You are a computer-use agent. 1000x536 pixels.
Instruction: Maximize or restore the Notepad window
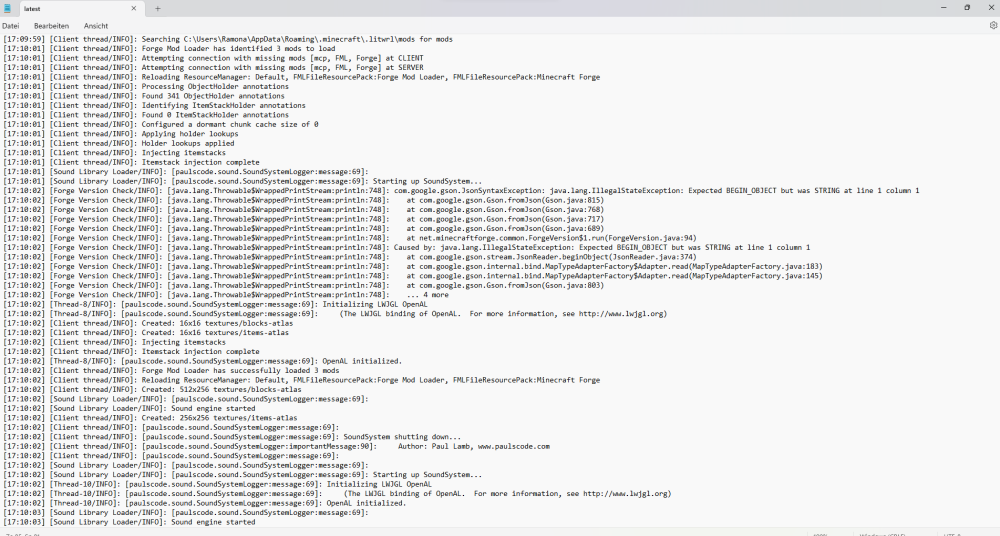tap(967, 8)
